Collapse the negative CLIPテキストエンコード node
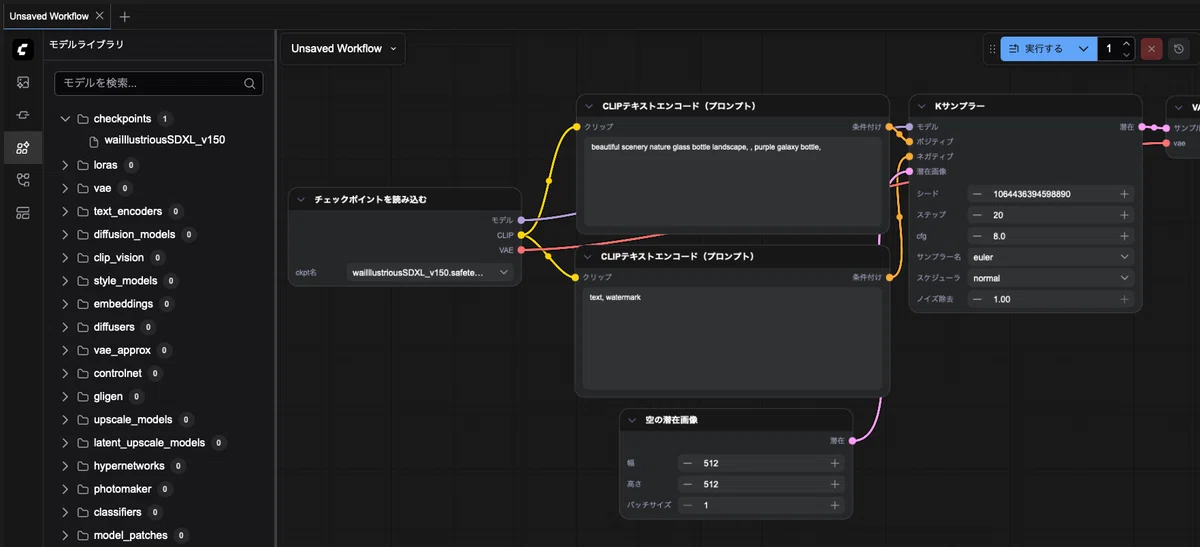1200x547 pixels. point(587,257)
